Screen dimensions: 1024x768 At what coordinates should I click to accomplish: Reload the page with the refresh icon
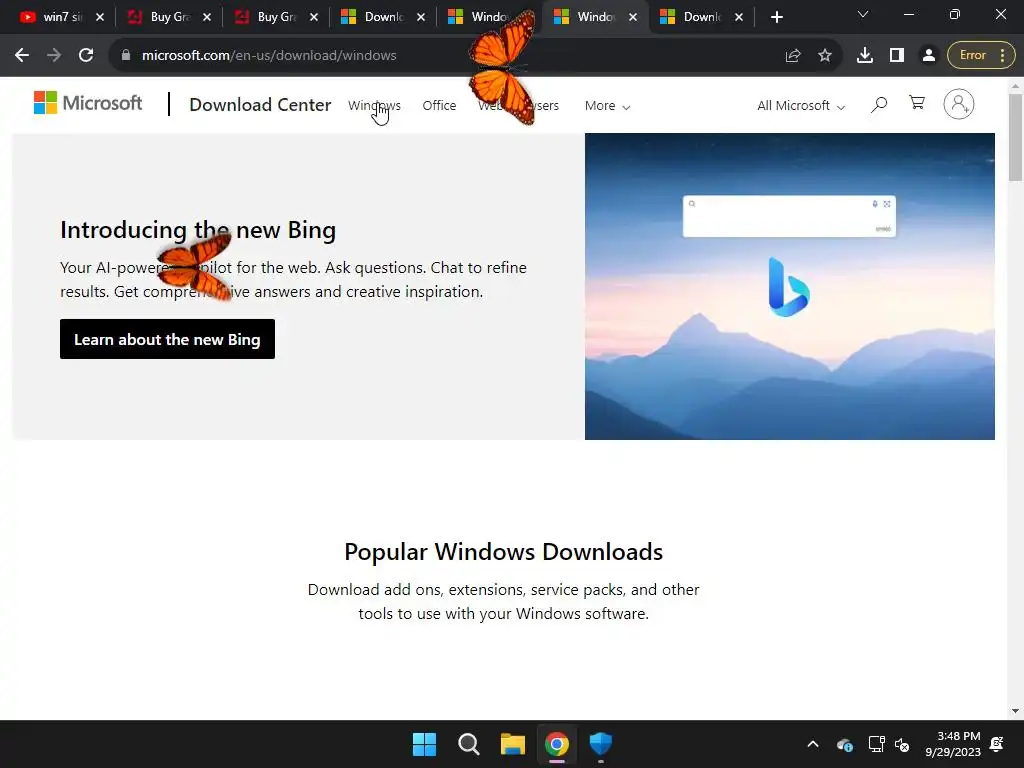86,56
